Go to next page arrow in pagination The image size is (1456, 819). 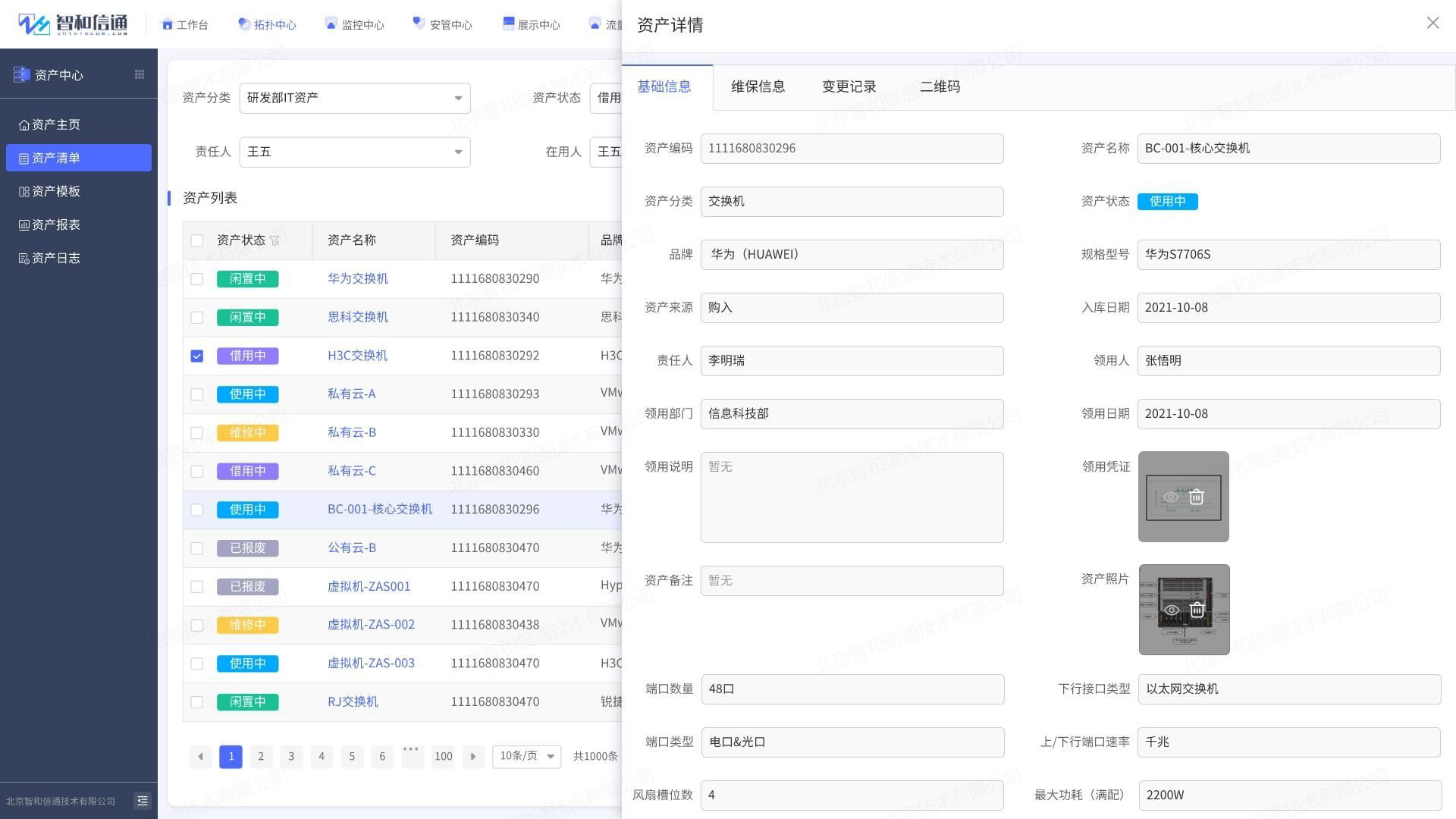(x=473, y=756)
